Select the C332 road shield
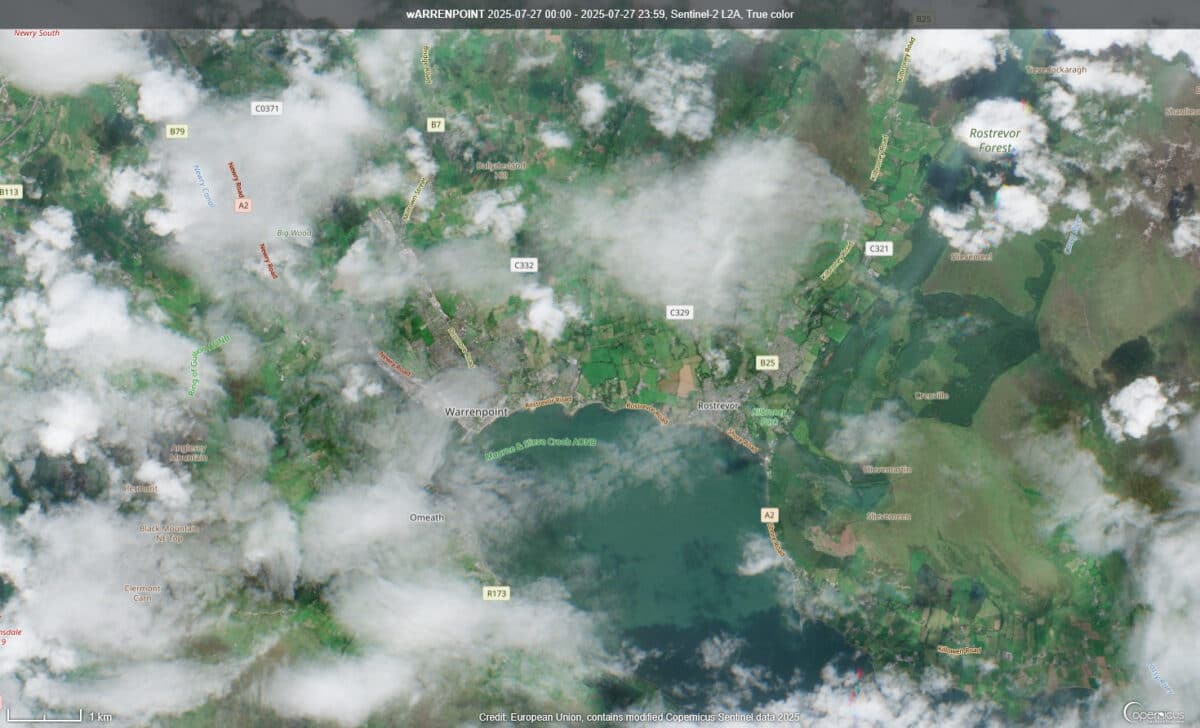The height and width of the screenshot is (728, 1200). click(x=524, y=265)
